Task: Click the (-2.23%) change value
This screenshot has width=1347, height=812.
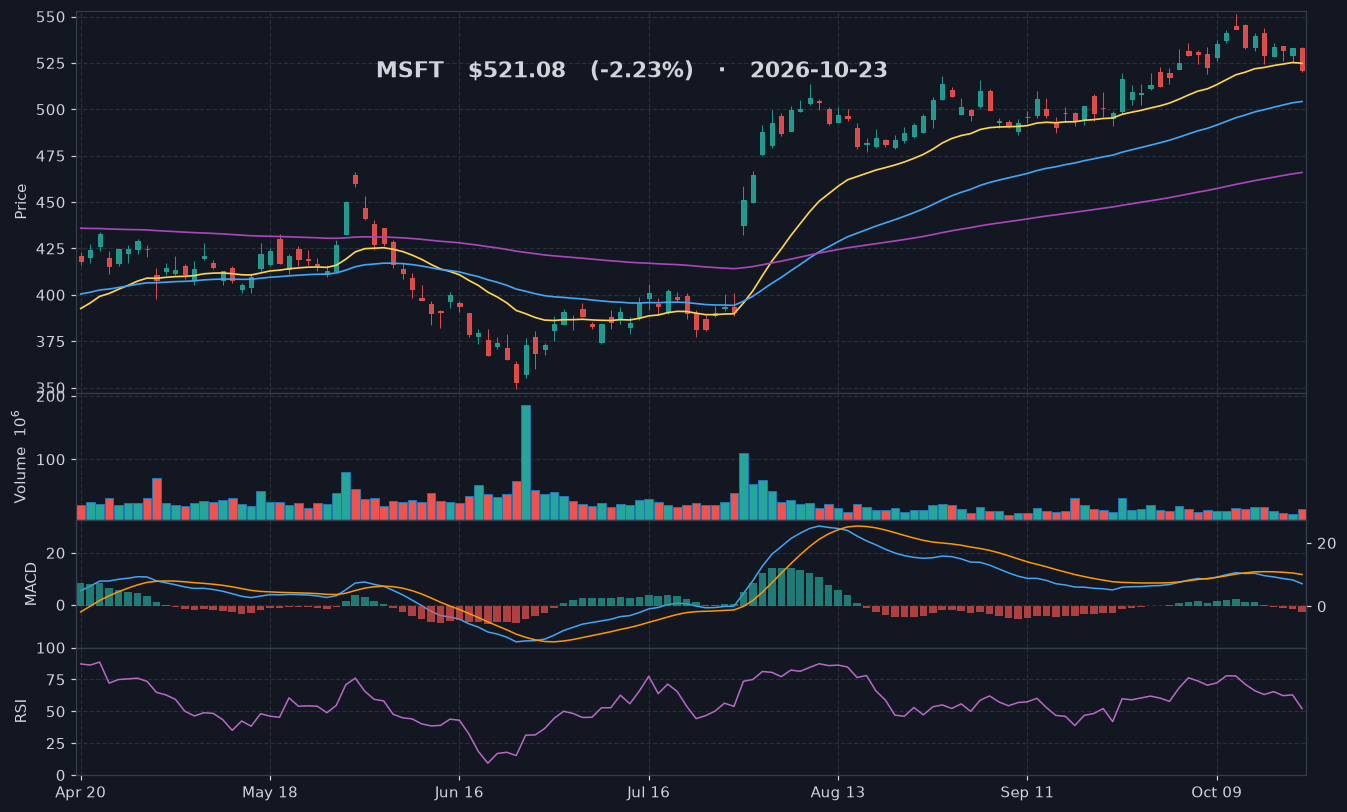Action: (x=641, y=71)
